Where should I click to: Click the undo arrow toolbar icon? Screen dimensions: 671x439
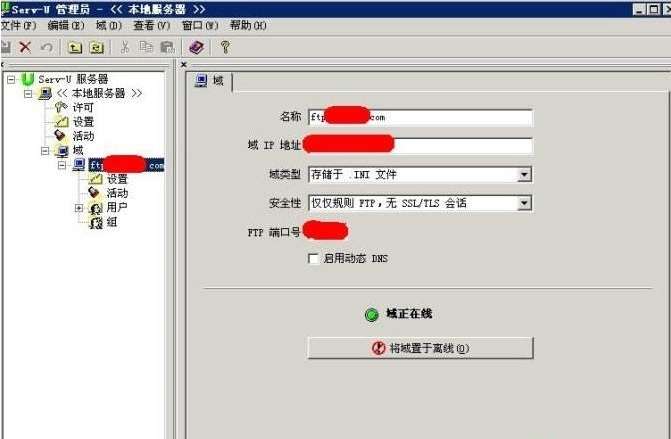pyautogui.click(x=46, y=47)
